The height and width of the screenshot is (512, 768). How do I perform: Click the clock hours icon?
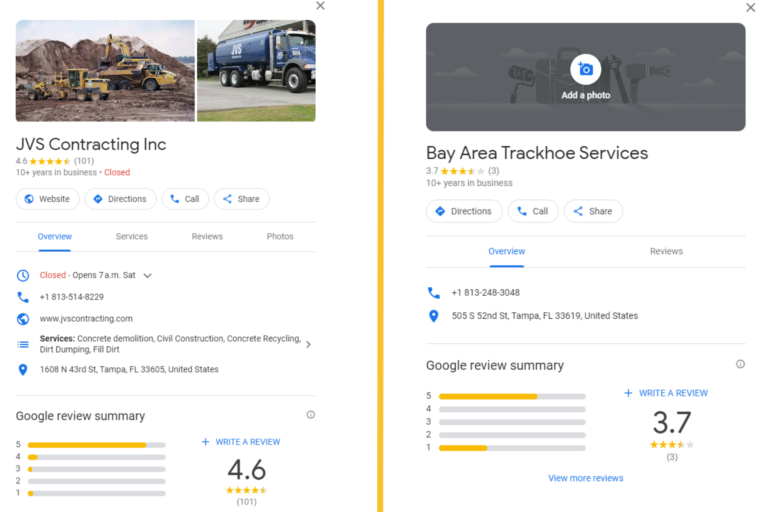pyautogui.click(x=23, y=275)
